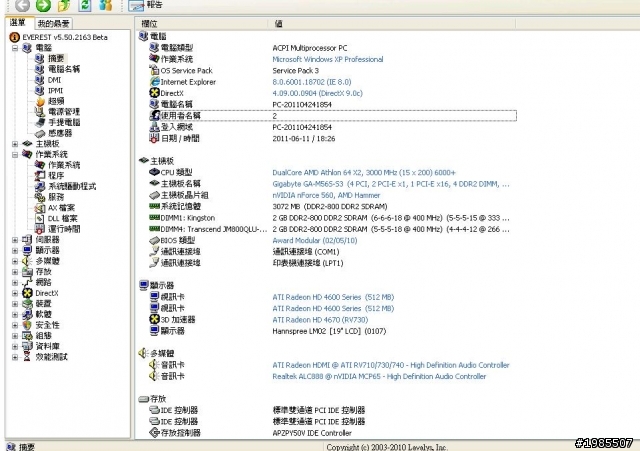
Task: Open 感應器 sensor tree item
Action: (60, 133)
